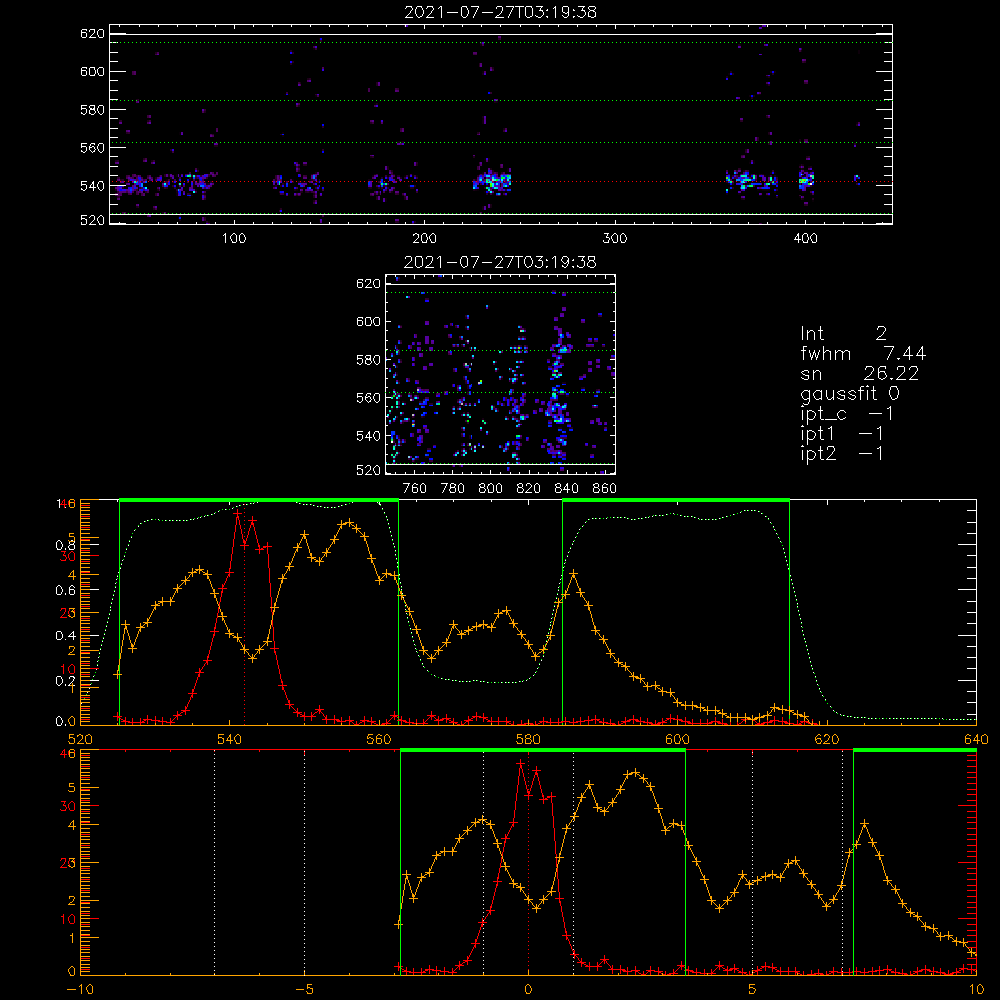Click y-axis label 0.8 on profile plot
Screen dimensions: 1000x1000
pyautogui.click(x=65, y=545)
